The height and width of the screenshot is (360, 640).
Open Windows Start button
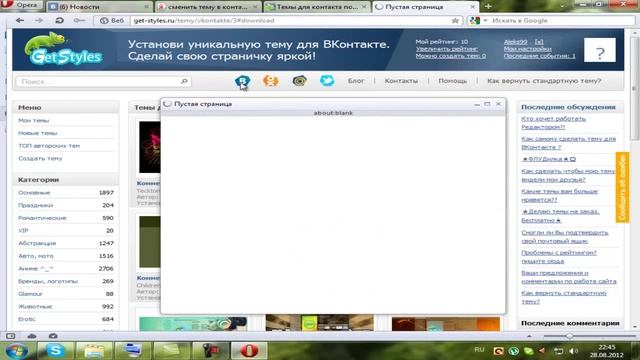[17, 351]
